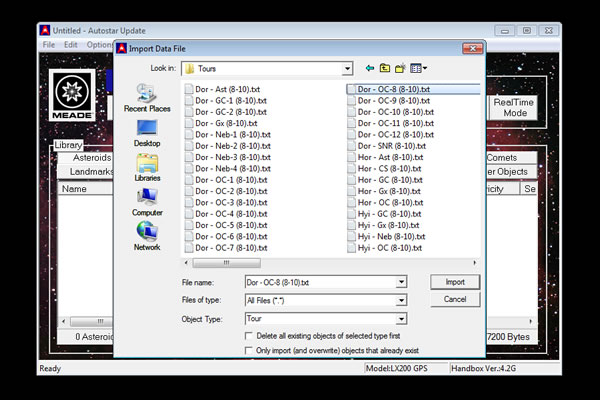Open Recent Places in the sidebar
The height and width of the screenshot is (400, 600).
[147, 98]
